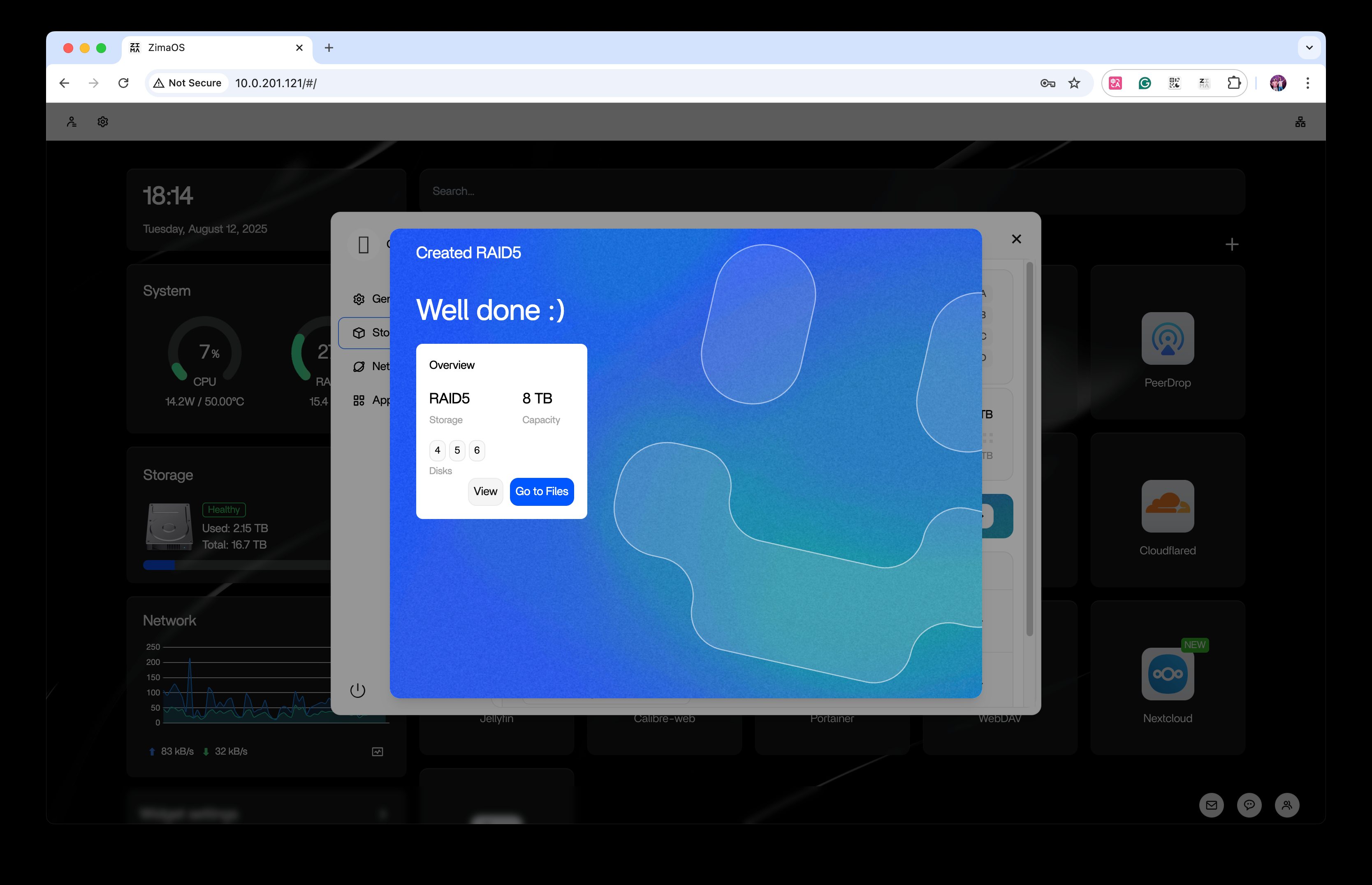Click the community people icon at bottom right
Screen dimensions: 1372x885
coord(1287,805)
